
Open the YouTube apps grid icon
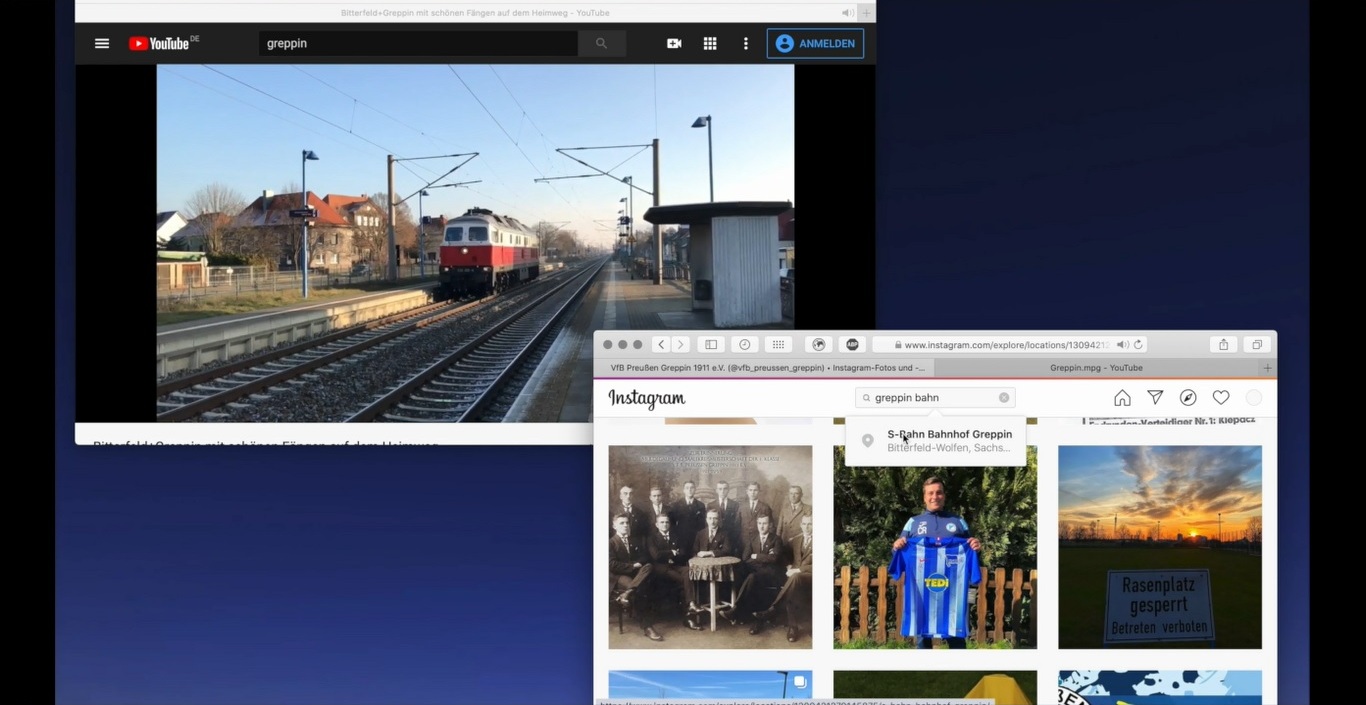coord(710,44)
